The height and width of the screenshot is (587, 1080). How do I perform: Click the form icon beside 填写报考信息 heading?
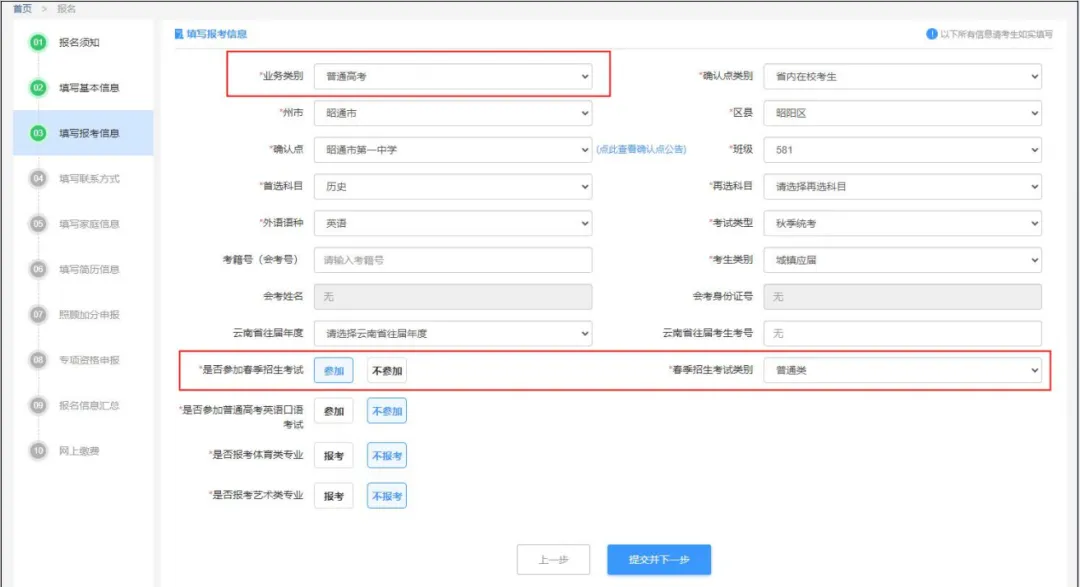point(179,34)
